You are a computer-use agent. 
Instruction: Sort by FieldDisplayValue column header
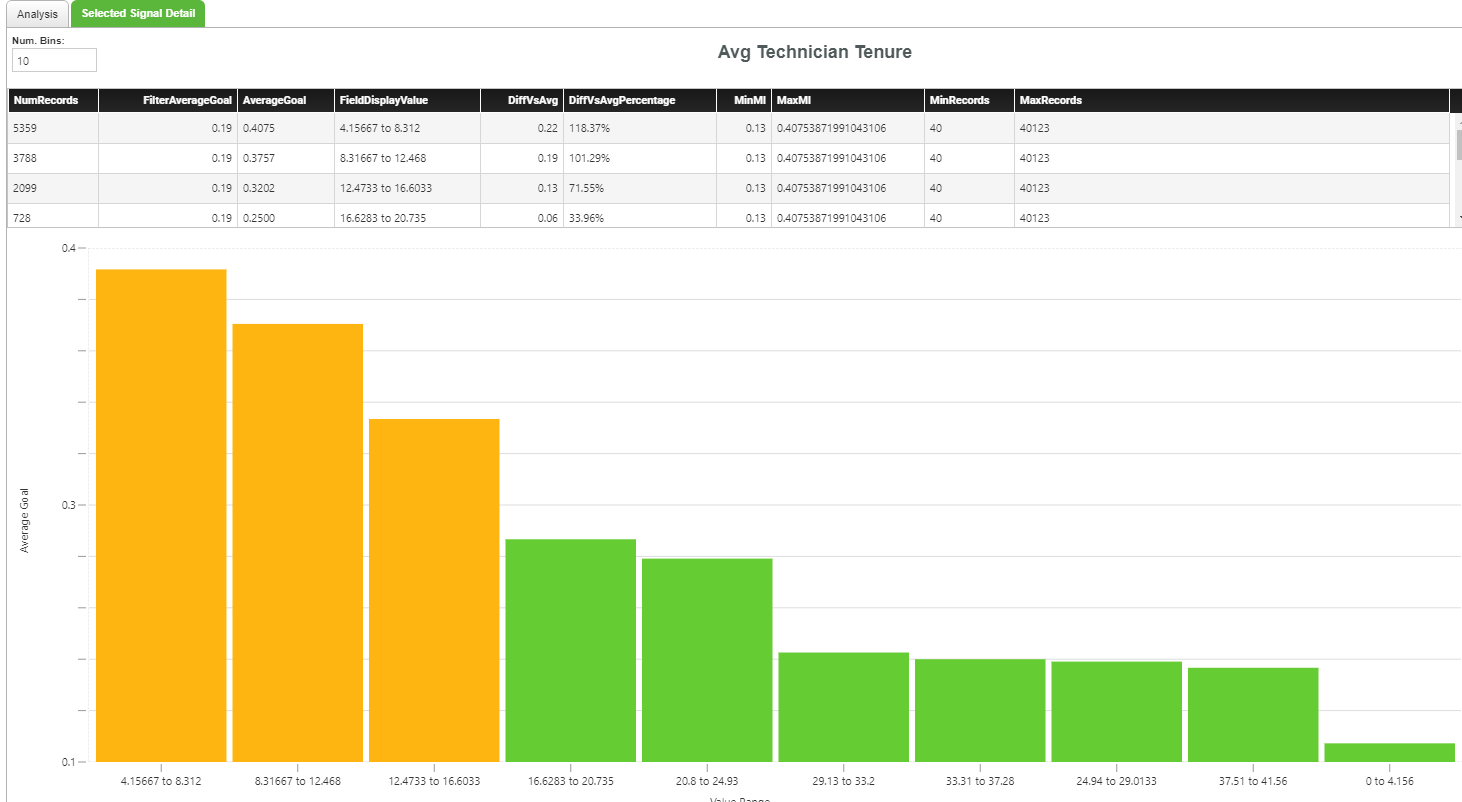[x=407, y=100]
